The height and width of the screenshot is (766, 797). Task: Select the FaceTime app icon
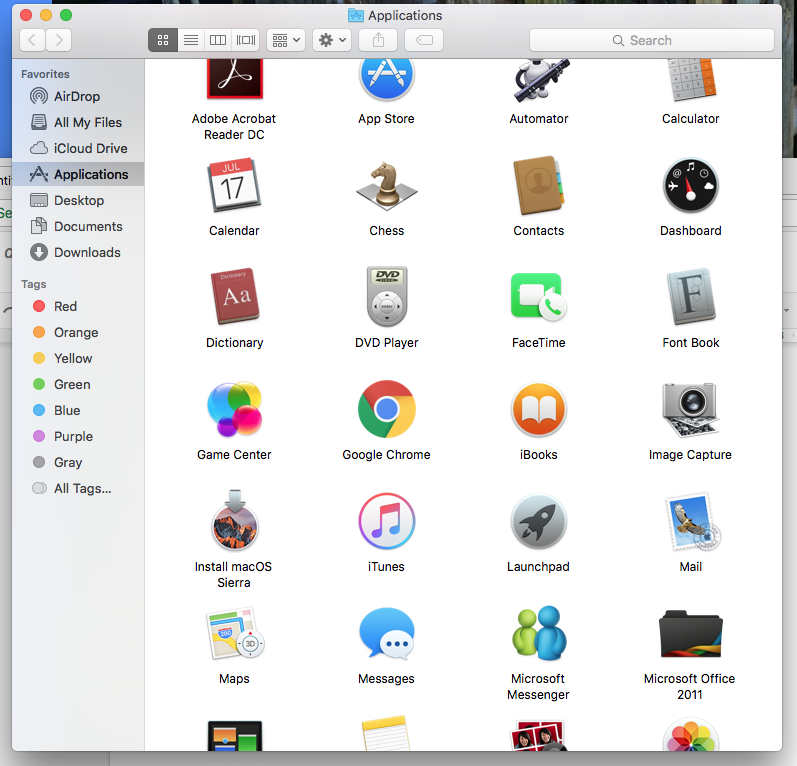click(539, 297)
